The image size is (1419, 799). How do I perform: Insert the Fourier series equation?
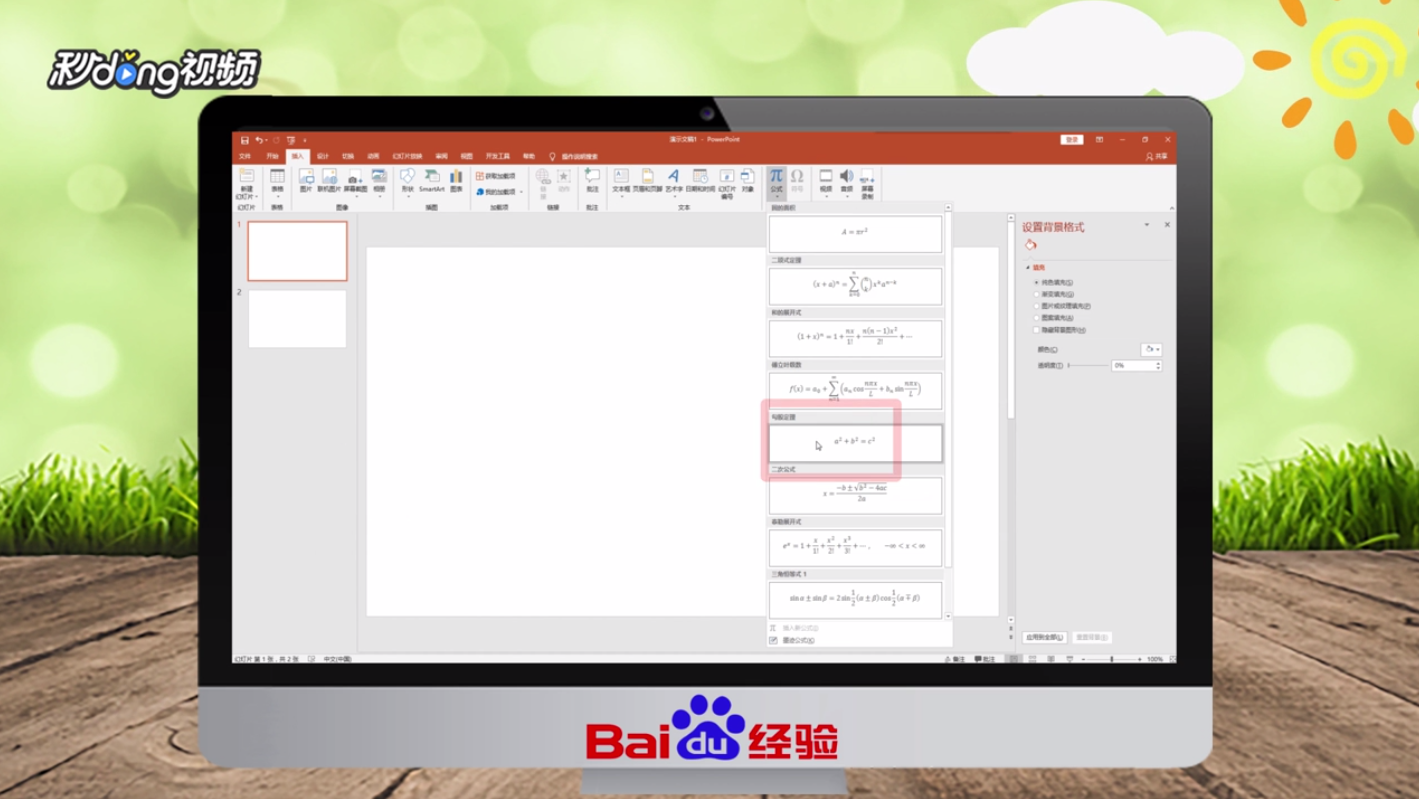(855, 390)
